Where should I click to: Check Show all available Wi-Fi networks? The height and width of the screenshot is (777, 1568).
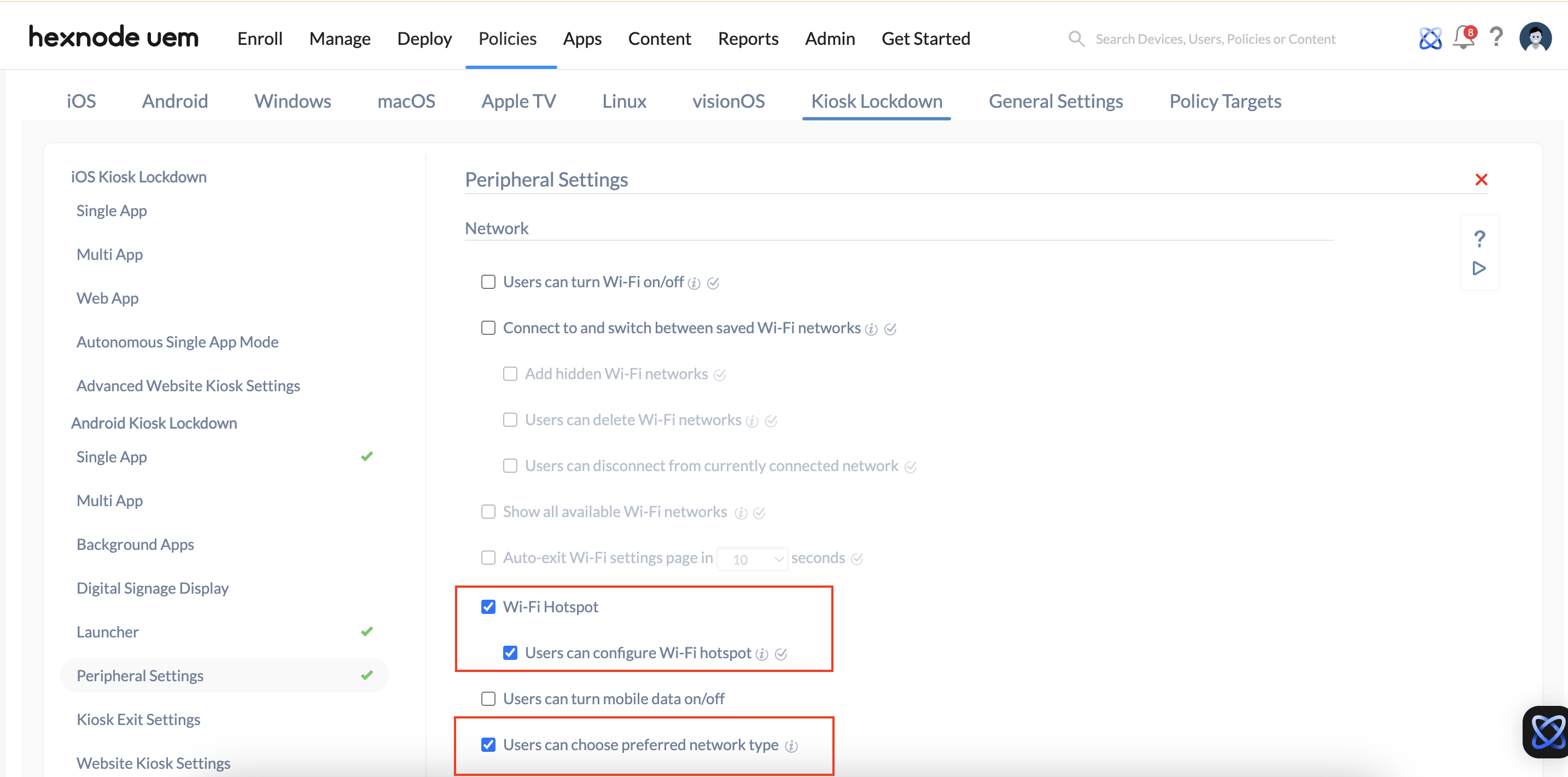[488, 512]
